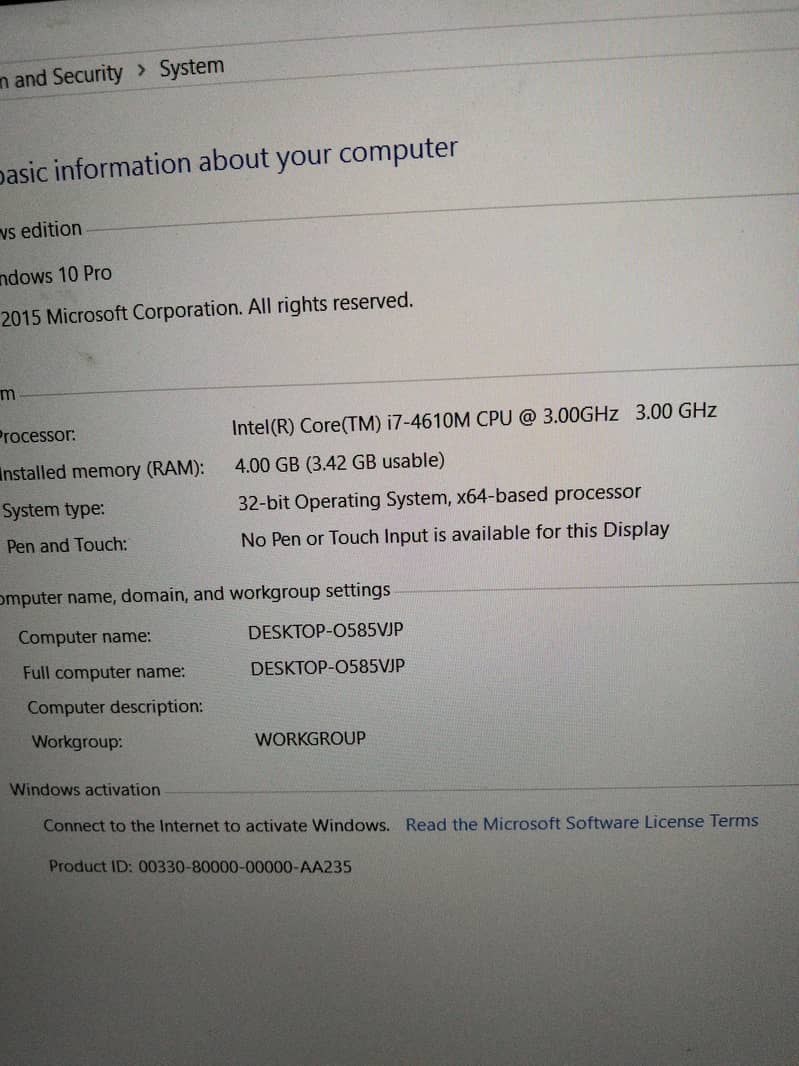Click the System type: label
799x1066 pixels.
(53, 509)
